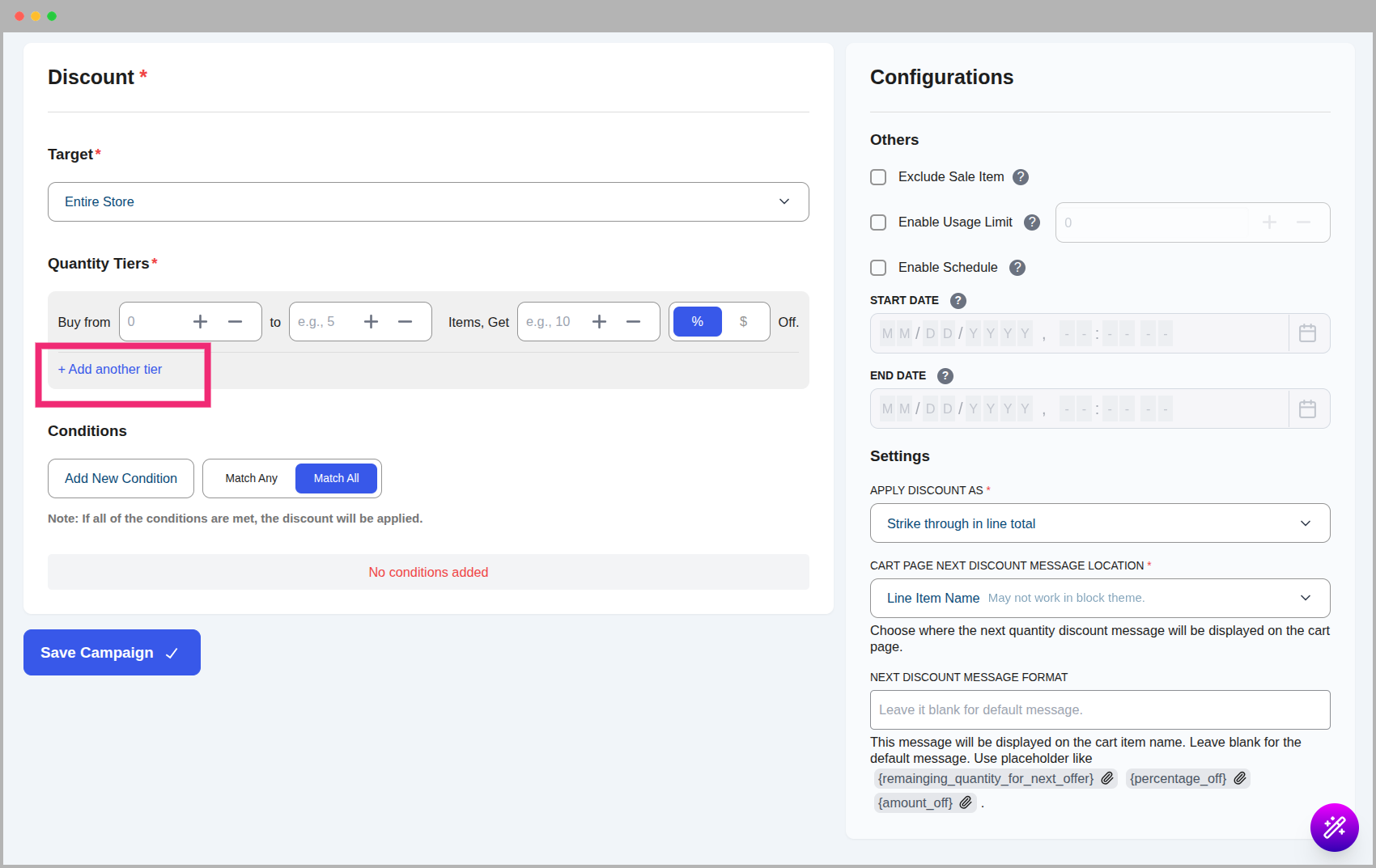Image resolution: width=1376 pixels, height=868 pixels.
Task: Select the Match Any option
Action: click(x=251, y=479)
